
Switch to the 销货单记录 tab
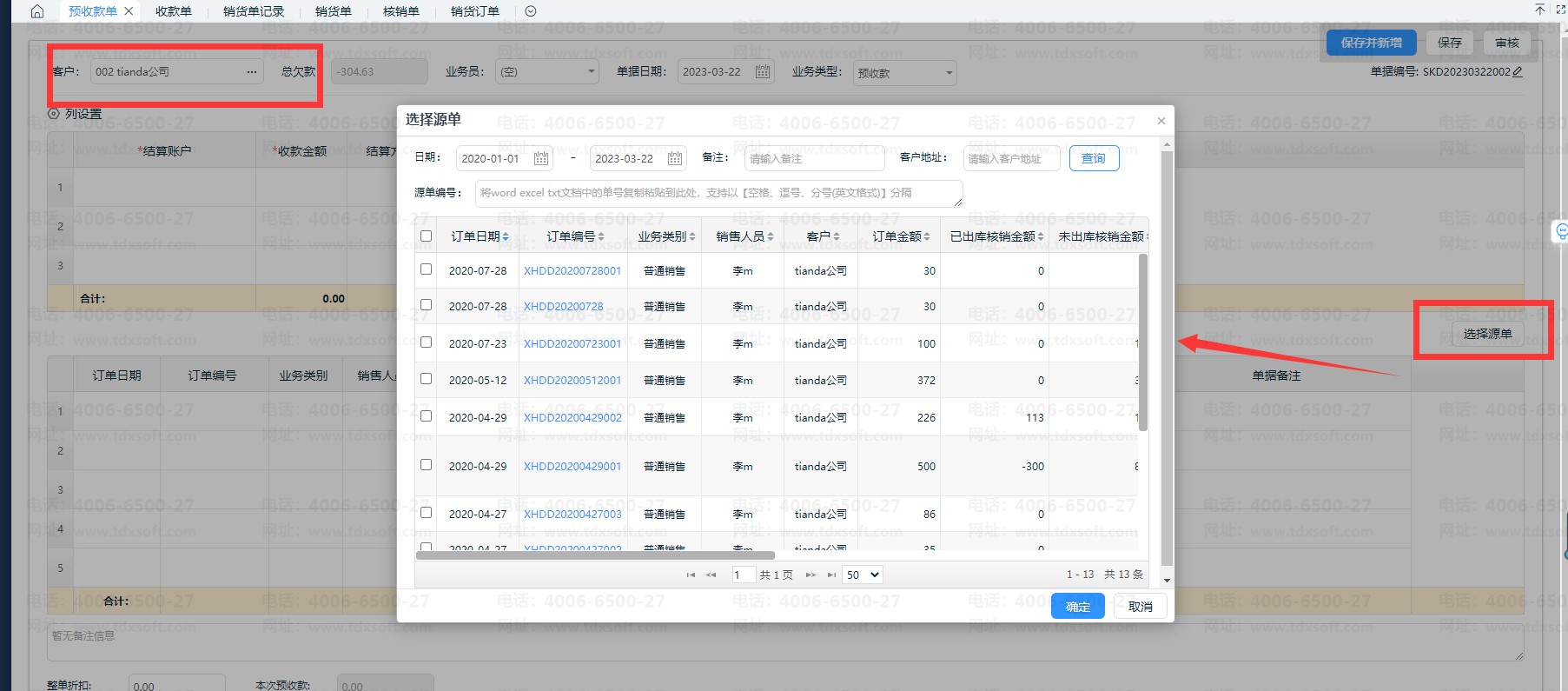pyautogui.click(x=254, y=11)
